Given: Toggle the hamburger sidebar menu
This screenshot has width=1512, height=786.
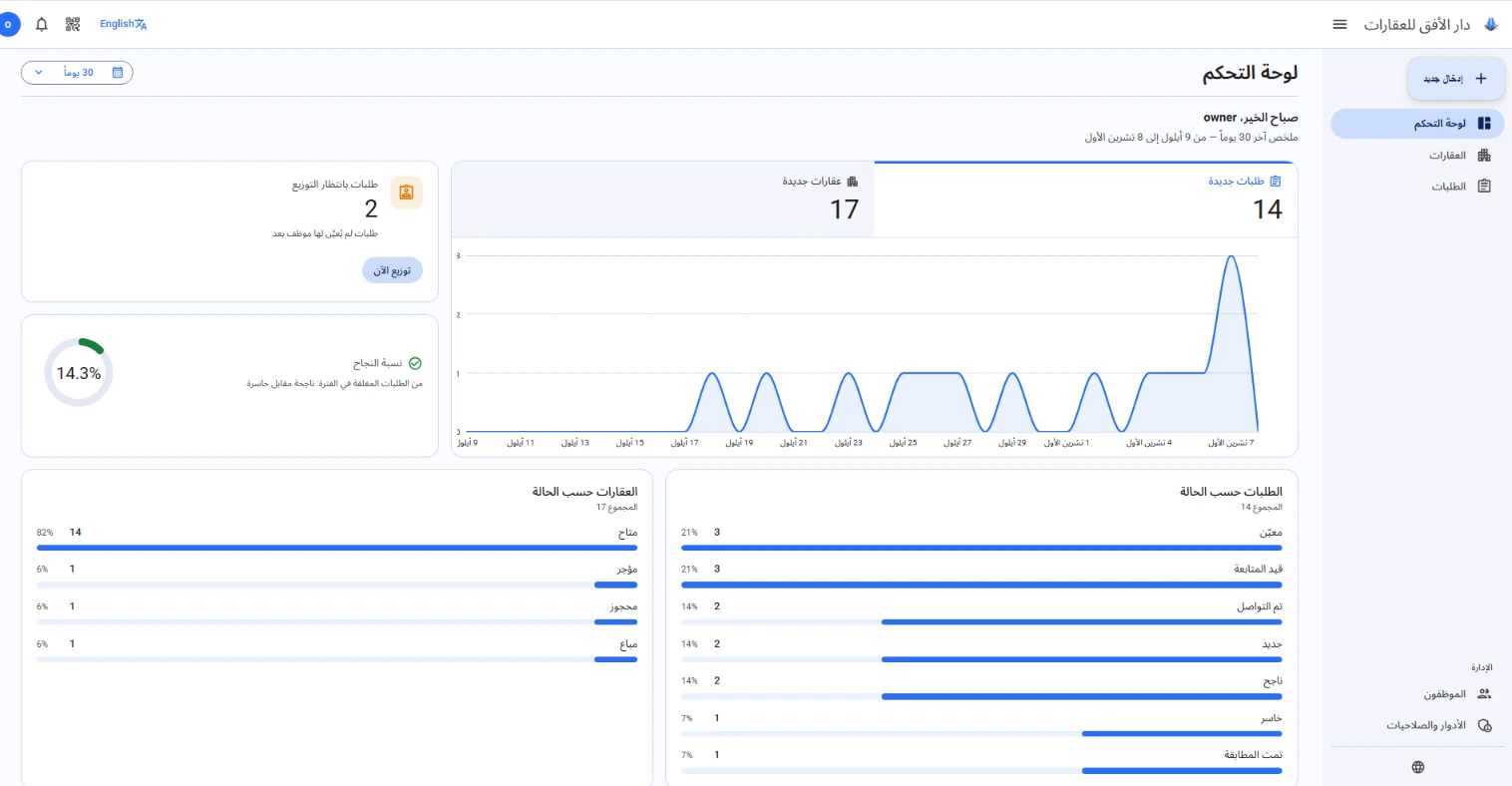Looking at the screenshot, I should point(1339,24).
